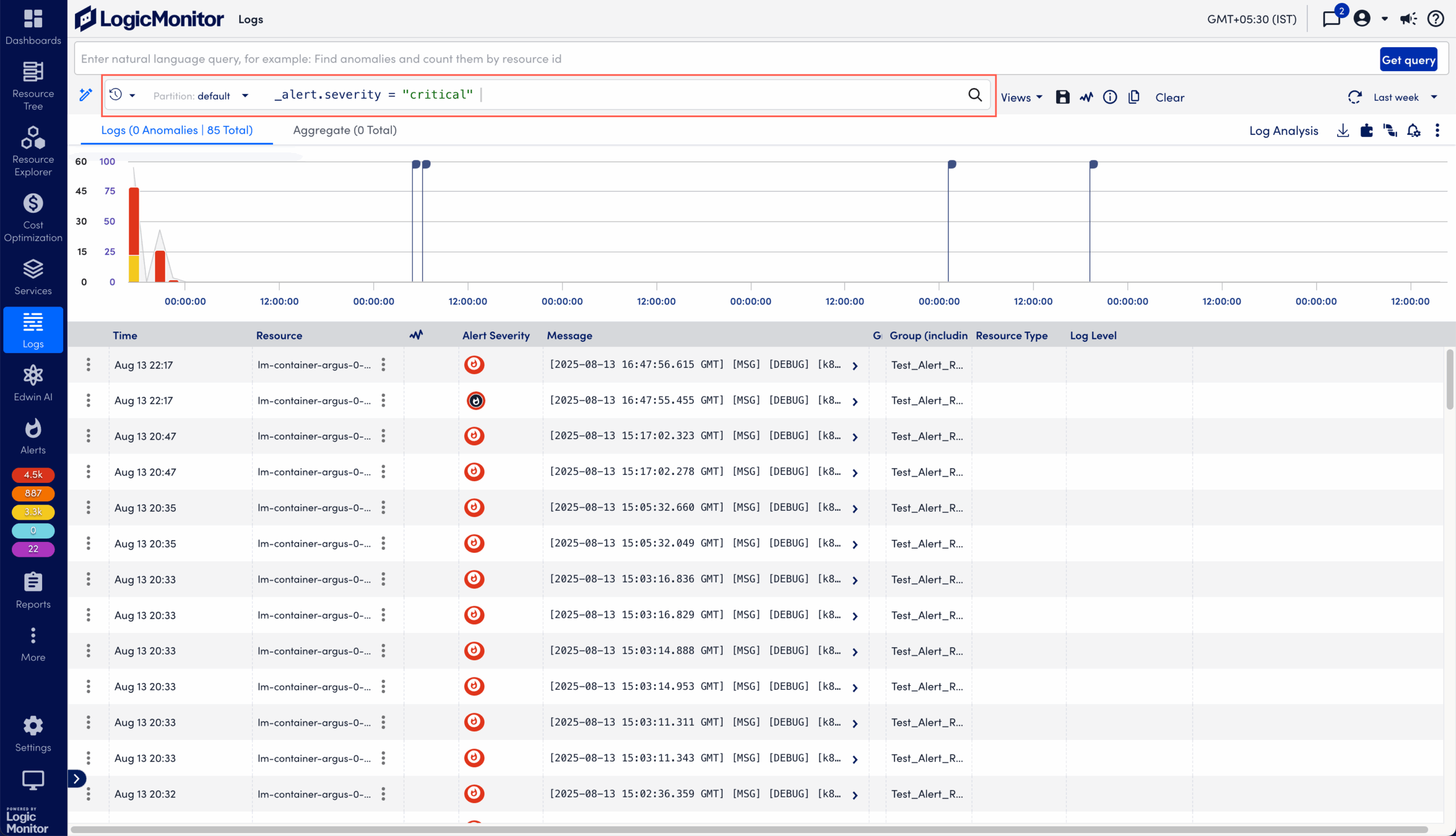Open the Partition default dropdown
This screenshot has width=1456, height=836.
point(201,96)
